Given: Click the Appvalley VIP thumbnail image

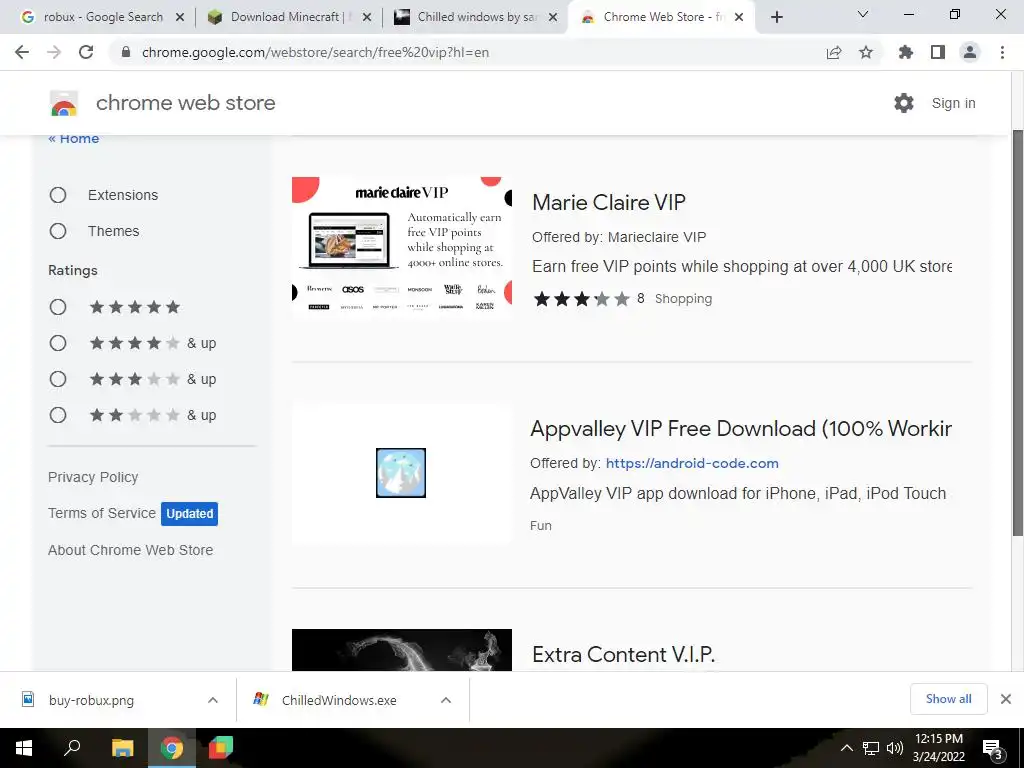Looking at the screenshot, I should tap(402, 473).
